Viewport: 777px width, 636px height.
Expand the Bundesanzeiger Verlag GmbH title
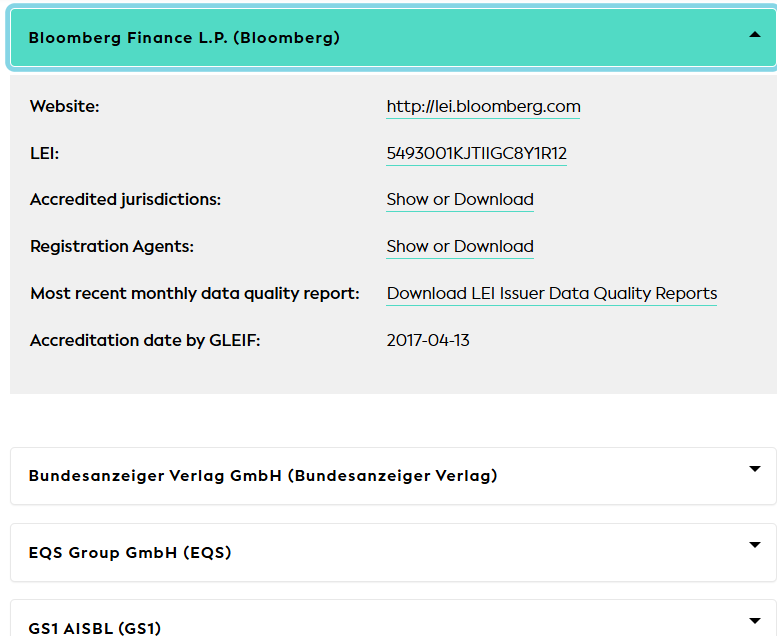[263, 476]
